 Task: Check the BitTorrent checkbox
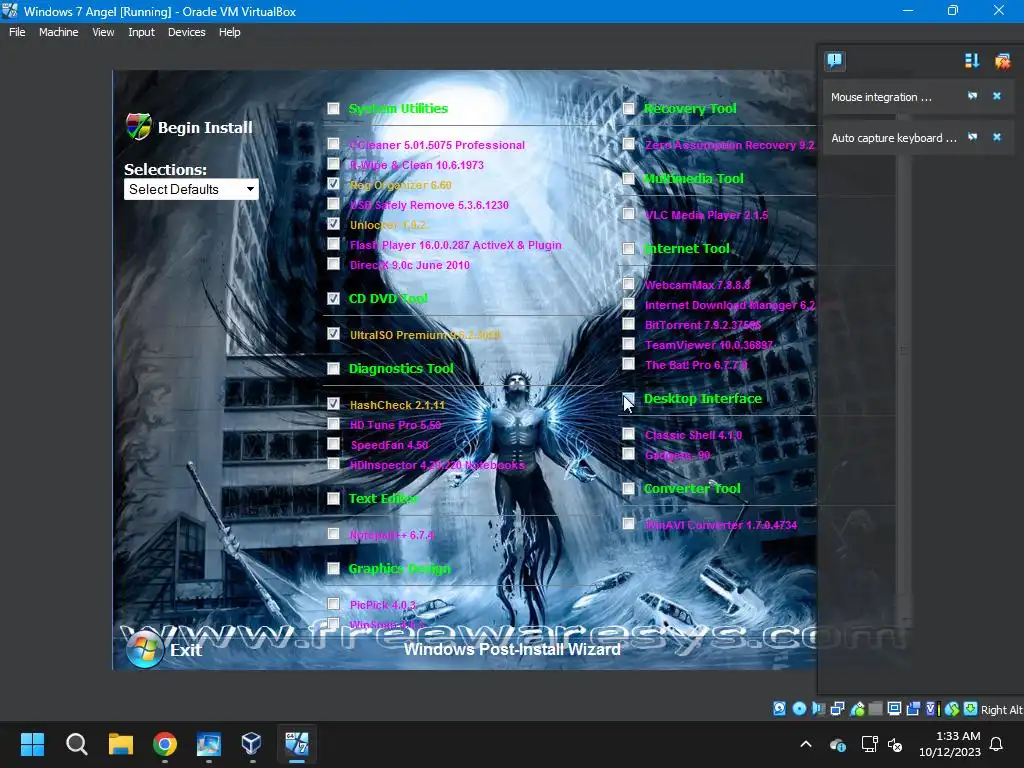pos(628,323)
